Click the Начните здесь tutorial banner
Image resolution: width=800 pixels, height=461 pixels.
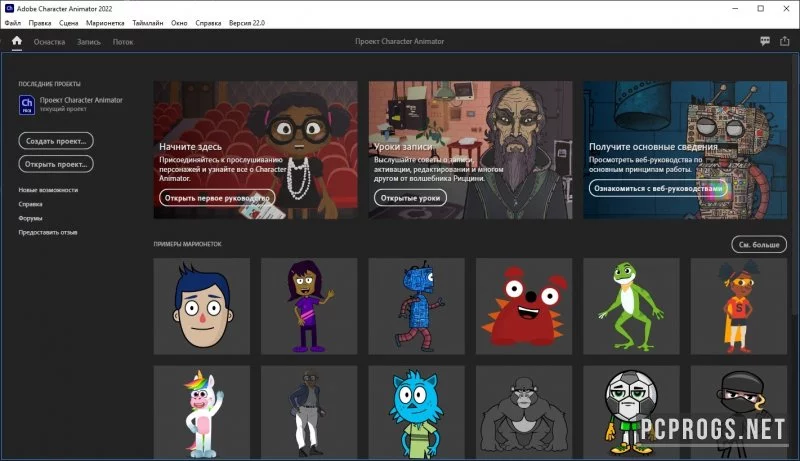coord(256,150)
